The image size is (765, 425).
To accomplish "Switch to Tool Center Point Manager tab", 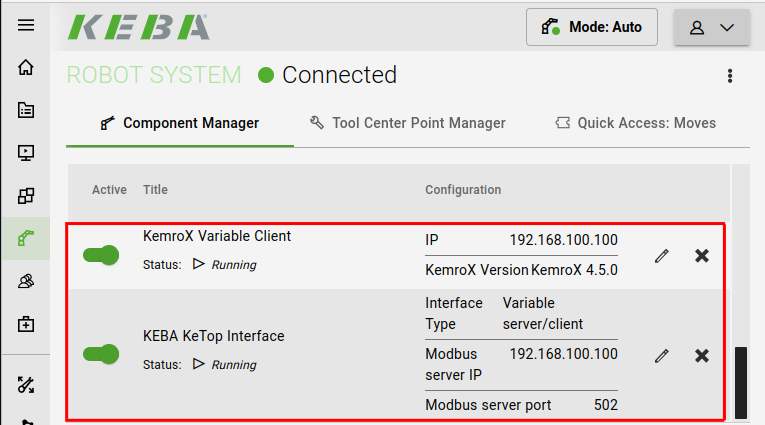I will tap(407, 123).
